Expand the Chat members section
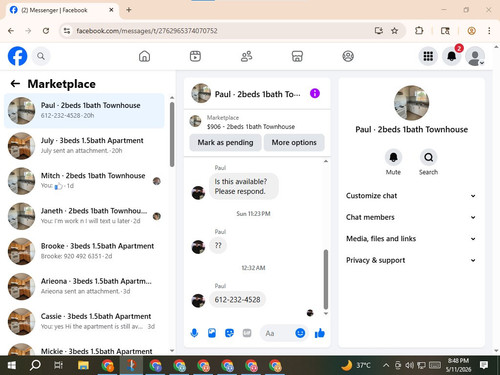 (411, 217)
